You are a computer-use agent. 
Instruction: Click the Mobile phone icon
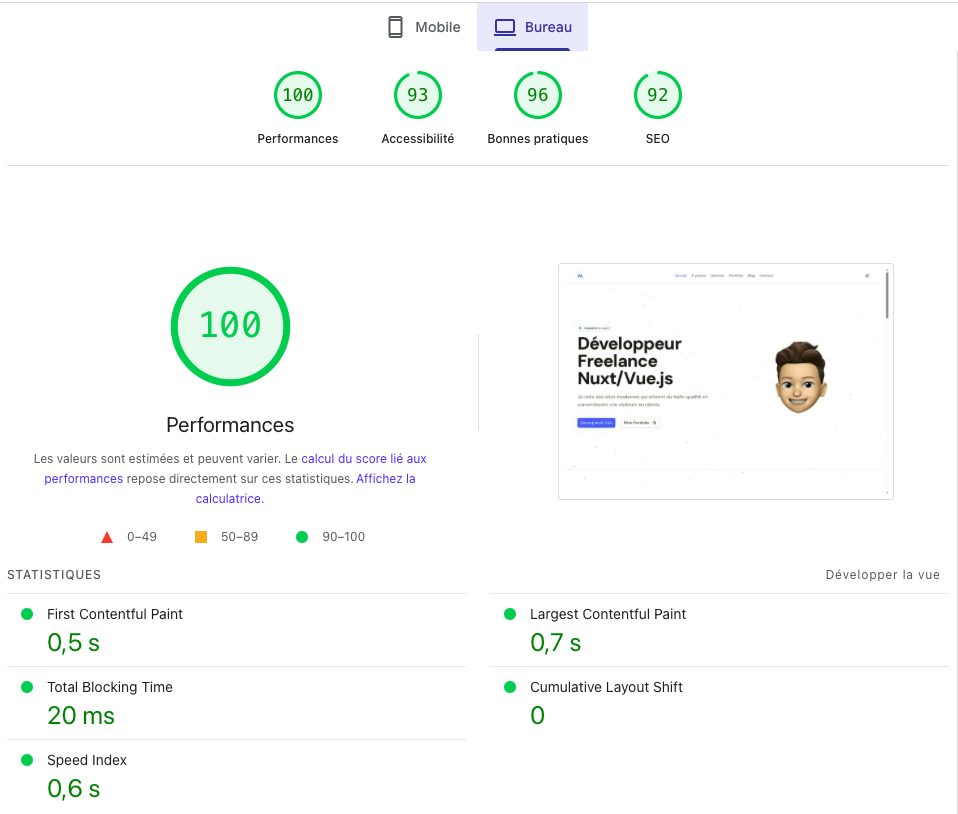pyautogui.click(x=395, y=27)
